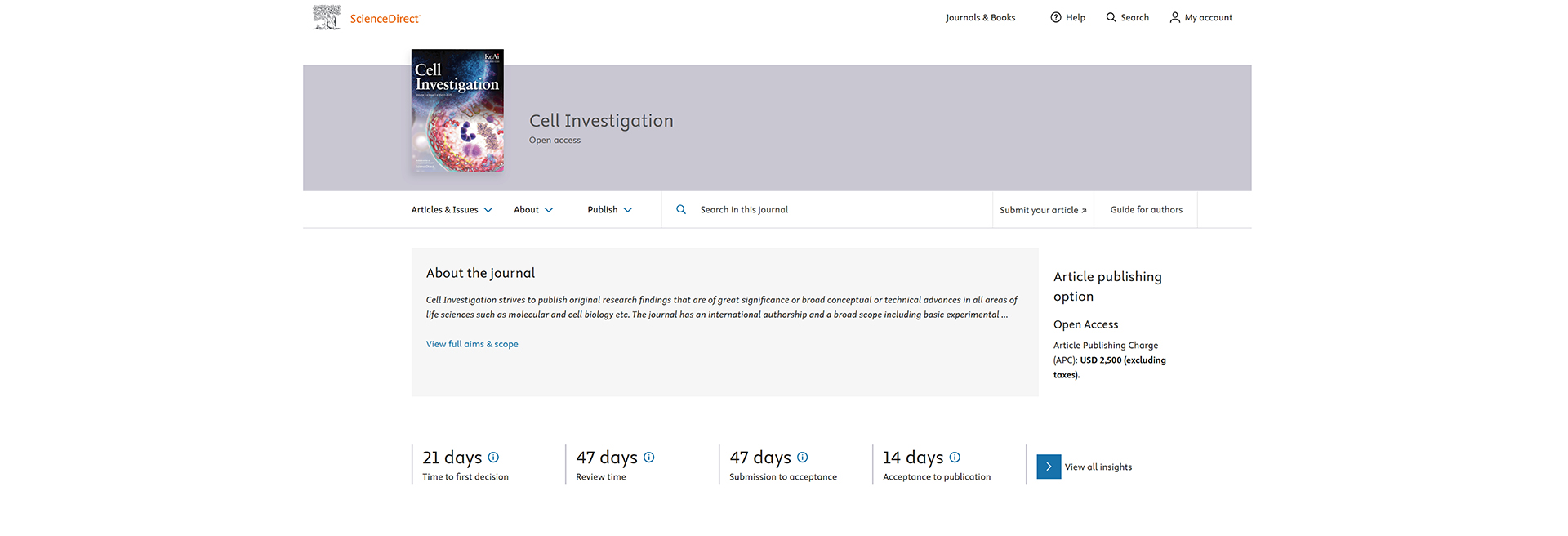Click the Article publishing option heading
The height and width of the screenshot is (536, 1568).
click(x=1107, y=287)
